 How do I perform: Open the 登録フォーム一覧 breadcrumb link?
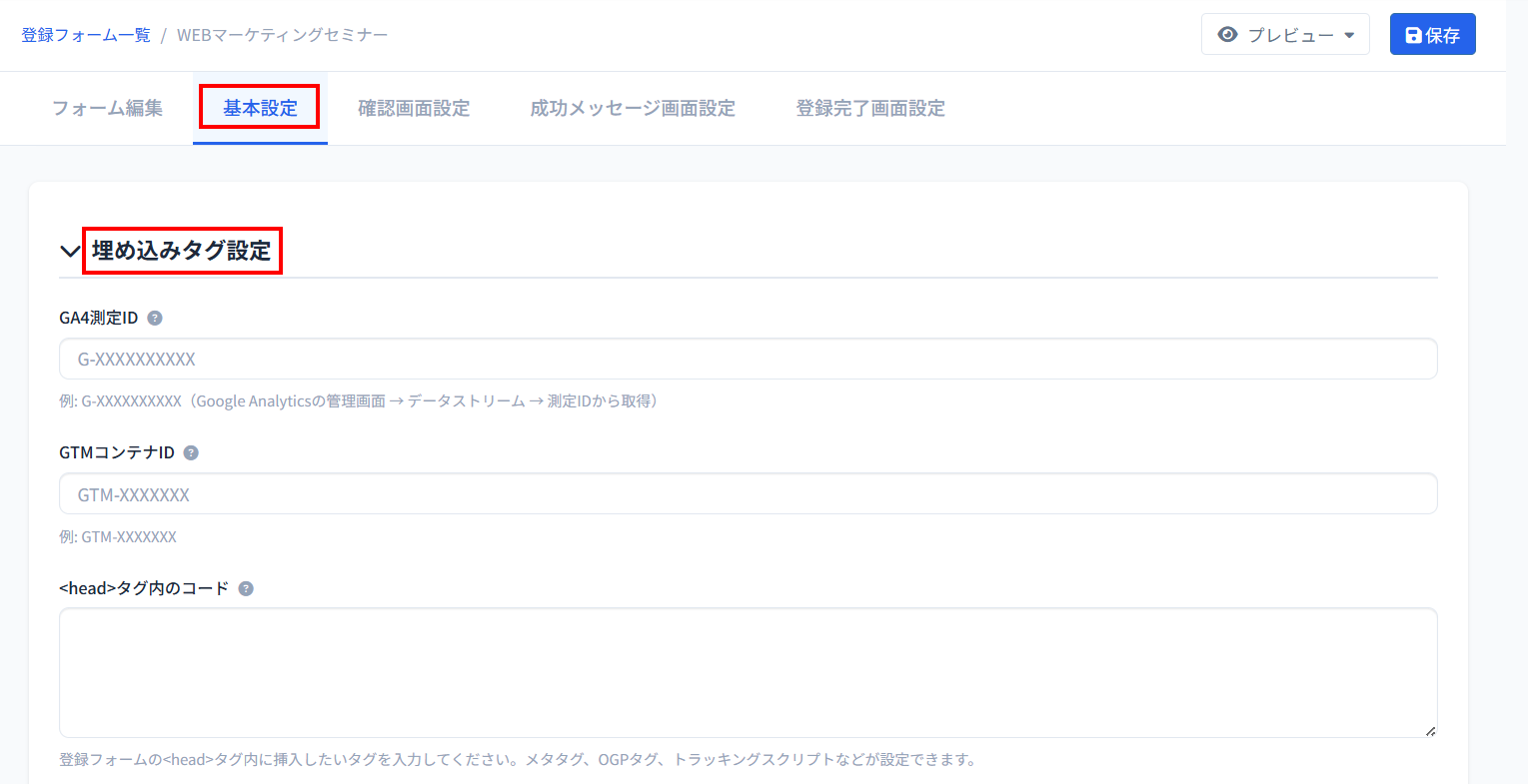[x=86, y=35]
